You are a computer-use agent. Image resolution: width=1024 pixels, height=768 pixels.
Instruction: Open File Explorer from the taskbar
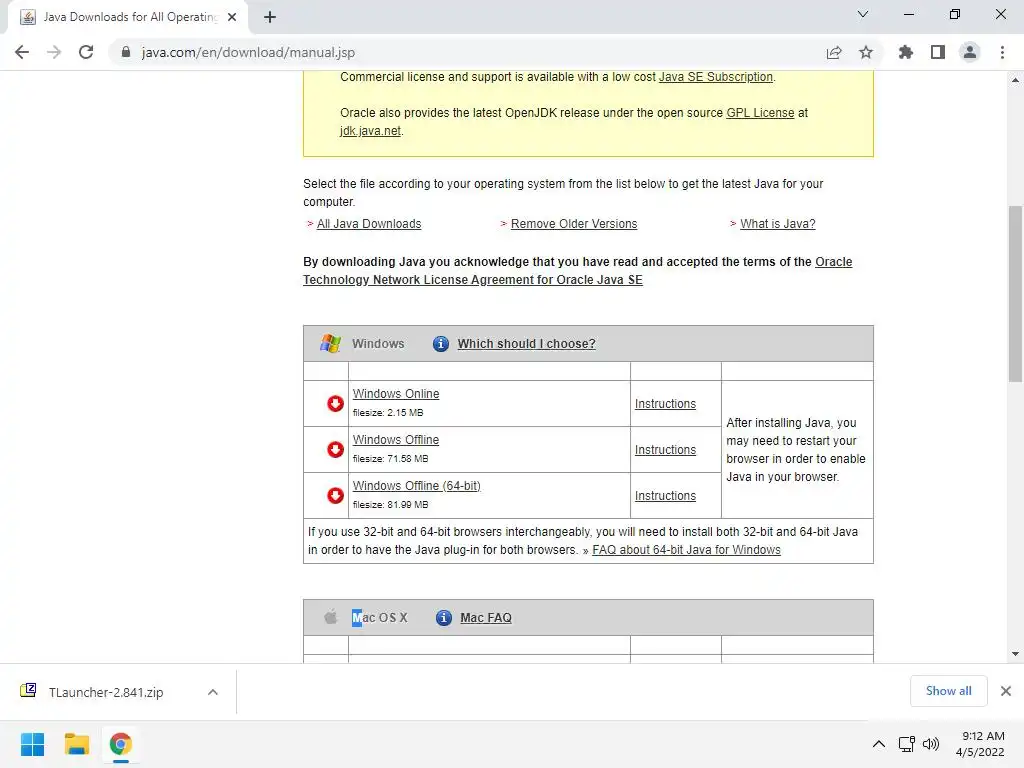[x=76, y=744]
